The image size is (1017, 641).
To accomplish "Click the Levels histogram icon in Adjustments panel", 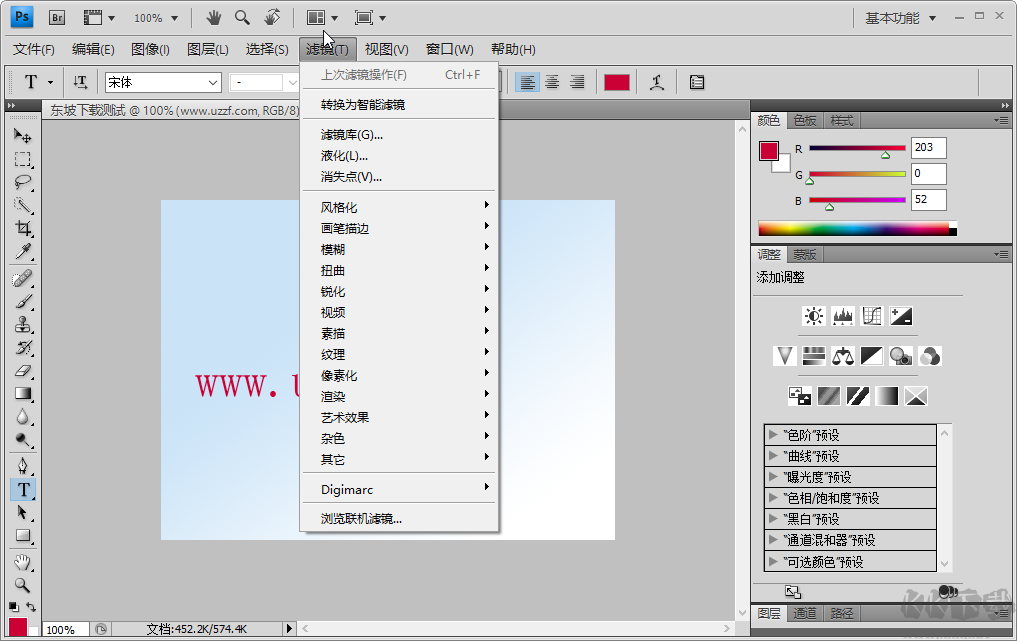I will [x=843, y=316].
